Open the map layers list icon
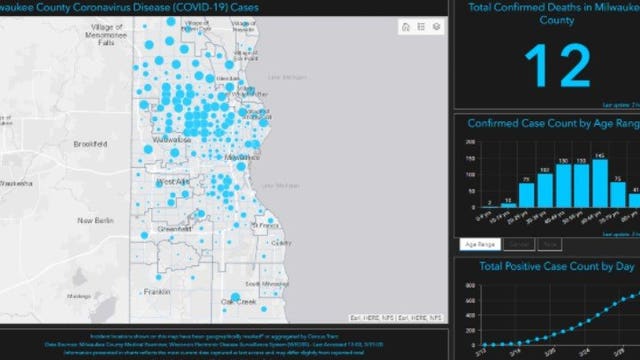Image resolution: width=640 pixels, height=360 pixels. (436, 27)
